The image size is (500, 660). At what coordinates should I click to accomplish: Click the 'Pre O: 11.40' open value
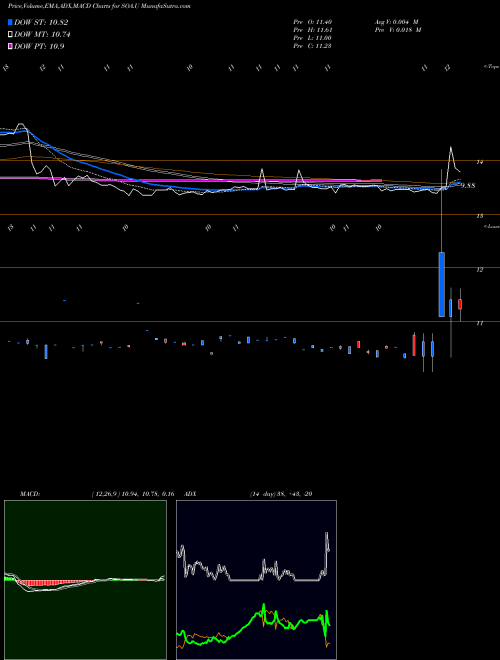[x=312, y=21]
